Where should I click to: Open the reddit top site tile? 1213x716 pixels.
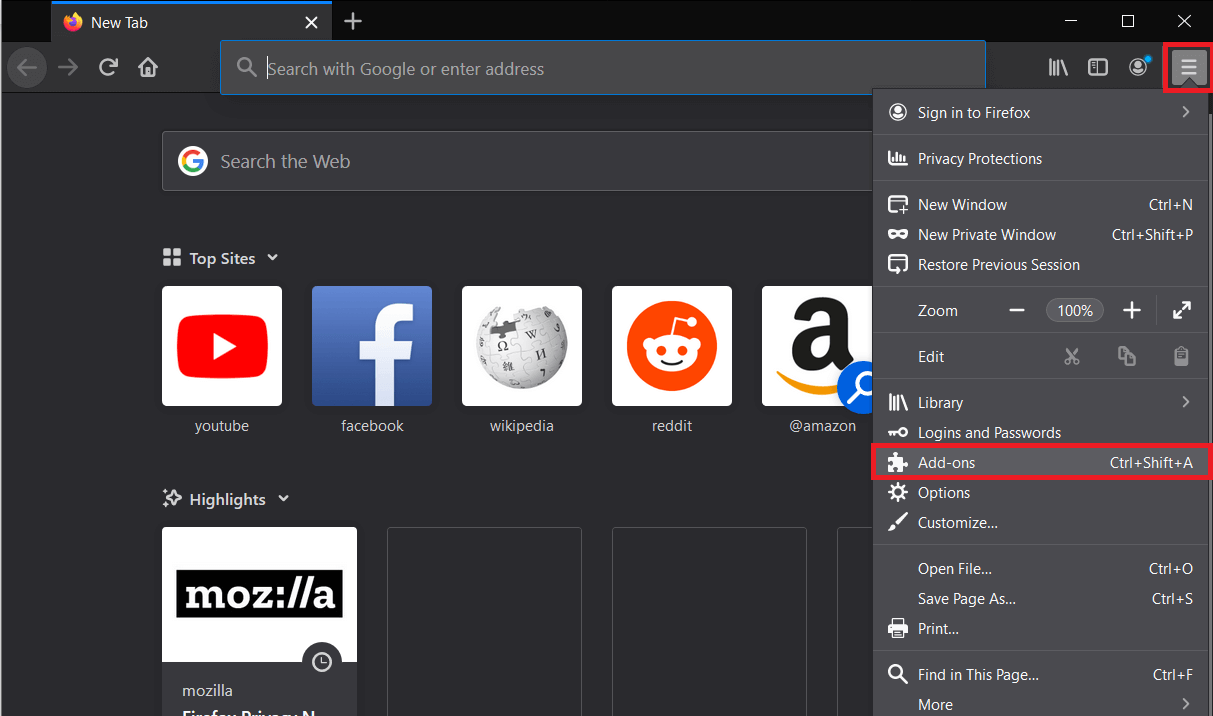(x=671, y=346)
